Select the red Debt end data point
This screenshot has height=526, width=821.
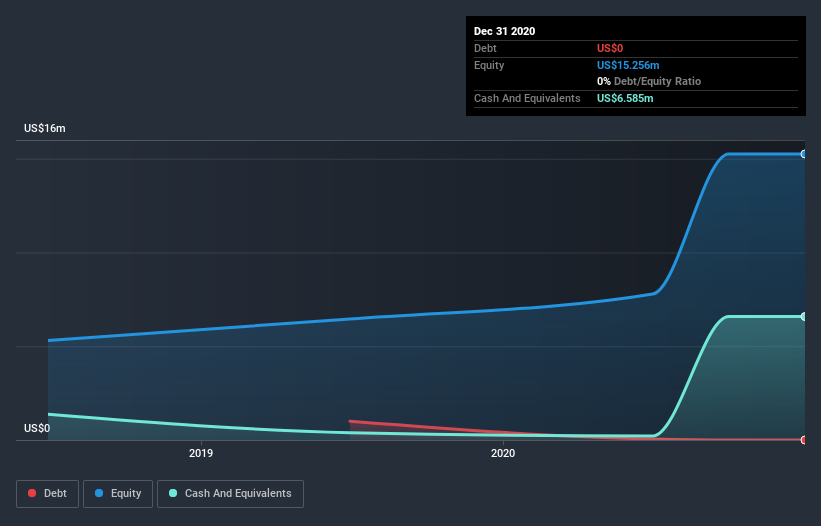tap(804, 440)
